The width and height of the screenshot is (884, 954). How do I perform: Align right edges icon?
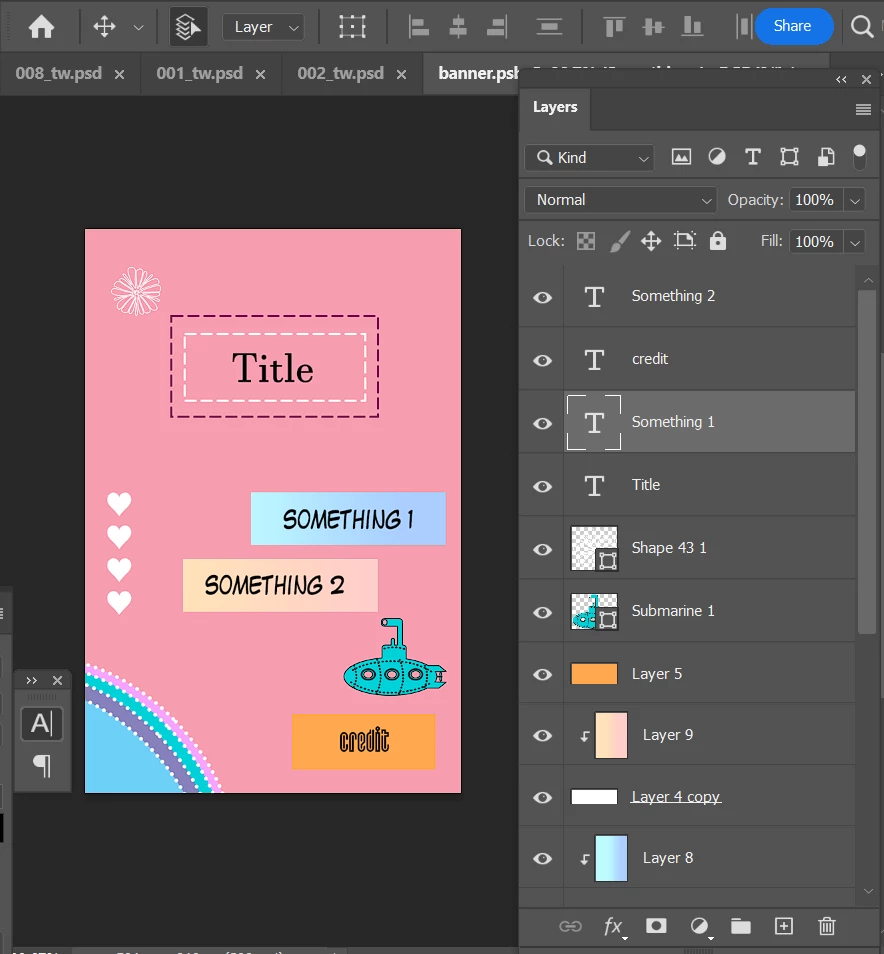pyautogui.click(x=496, y=27)
